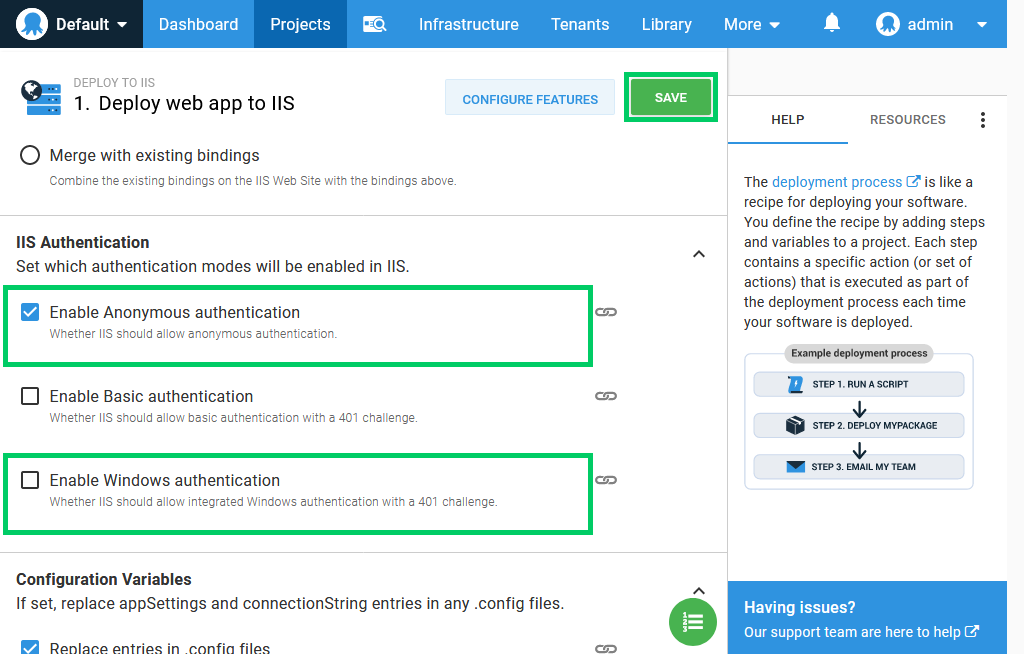The image size is (1024, 654).
Task: Click the notifications bell icon
Action: pyautogui.click(x=831, y=24)
